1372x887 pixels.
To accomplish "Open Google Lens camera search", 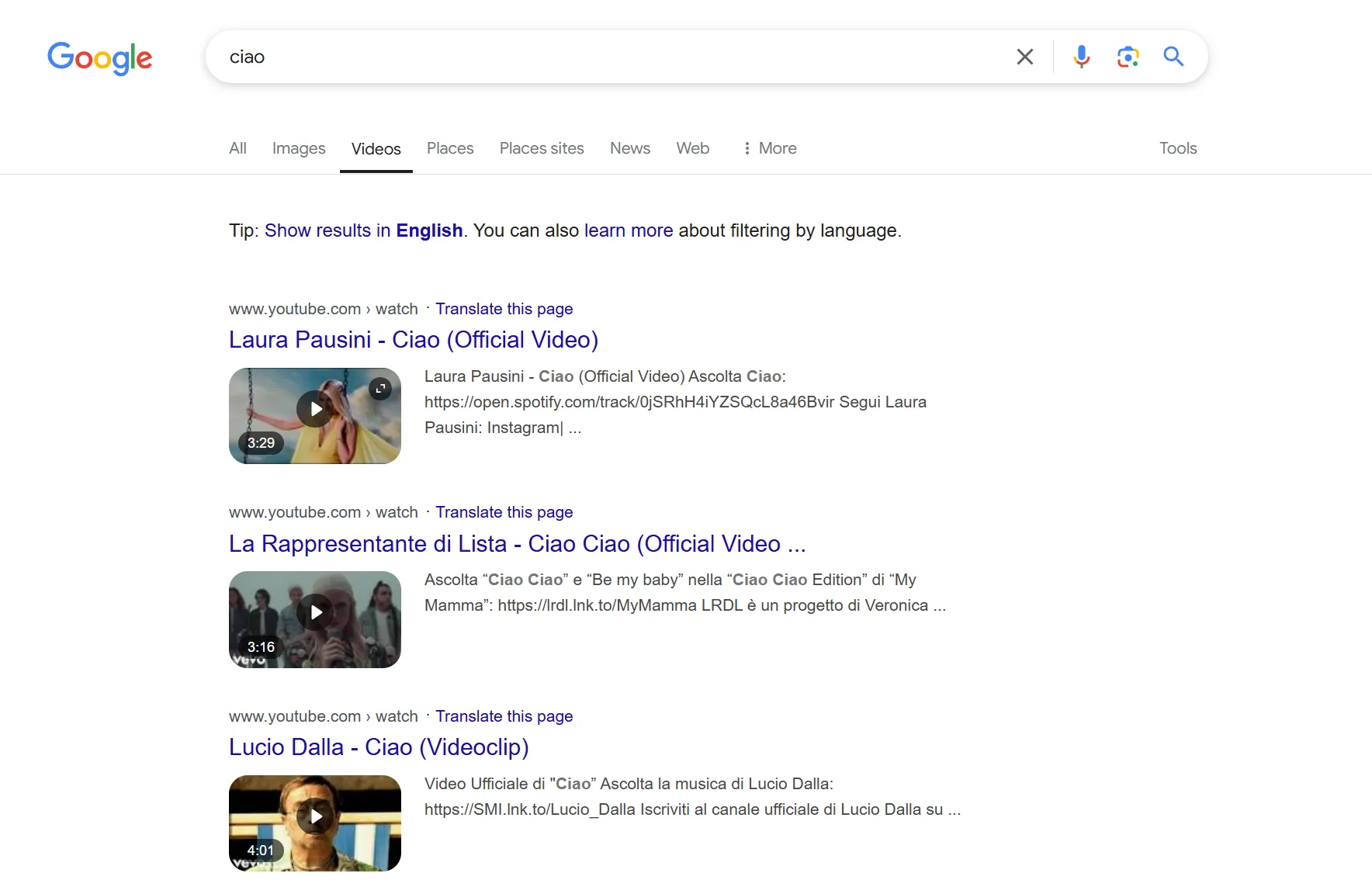I will click(1128, 56).
